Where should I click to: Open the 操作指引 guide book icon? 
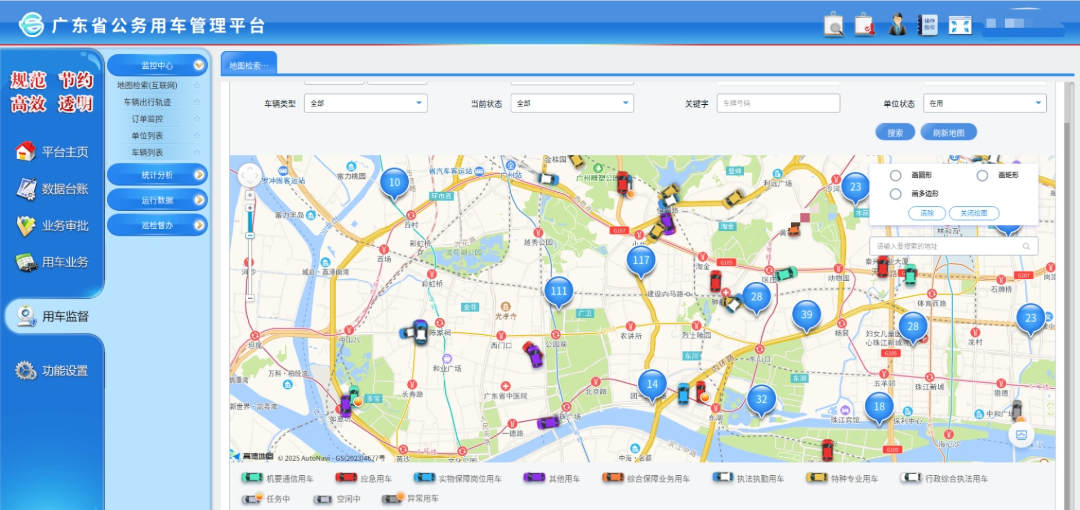(x=929, y=25)
